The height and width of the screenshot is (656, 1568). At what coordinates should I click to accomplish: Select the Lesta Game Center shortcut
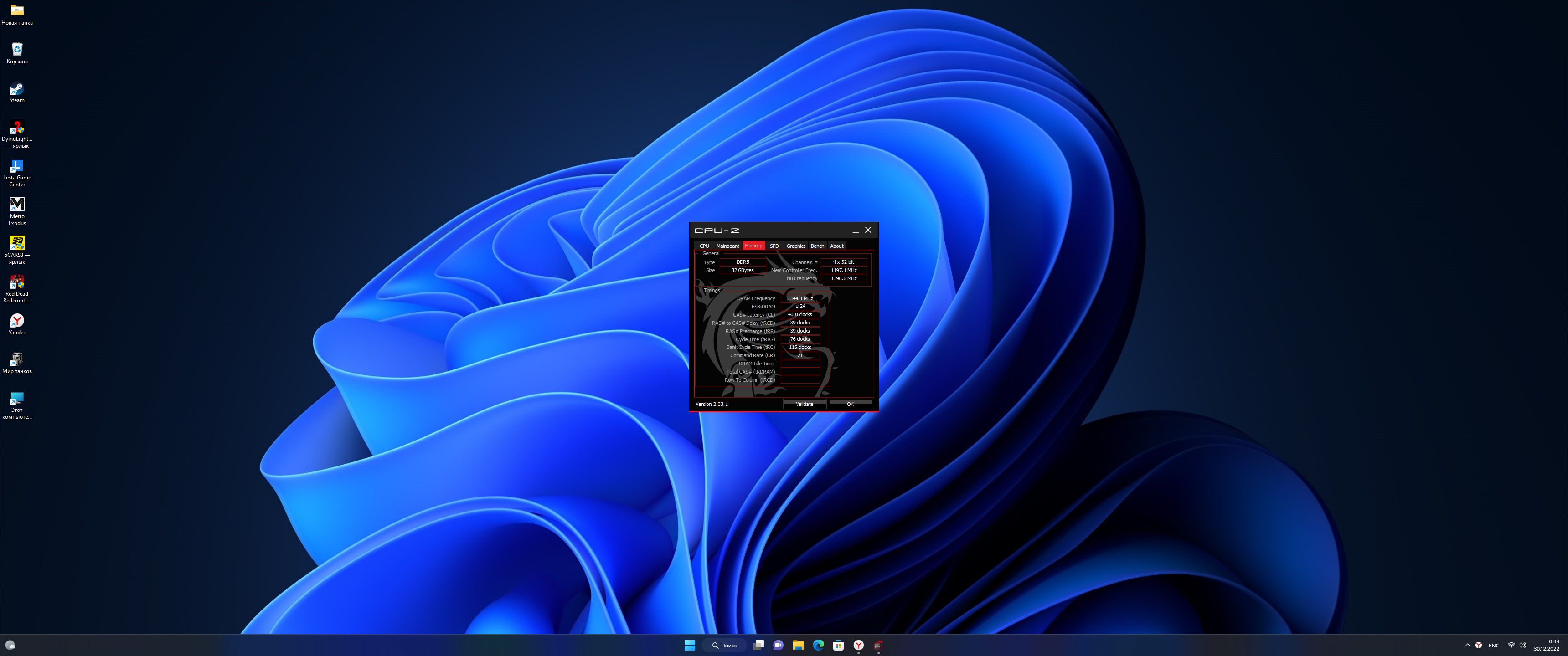17,172
